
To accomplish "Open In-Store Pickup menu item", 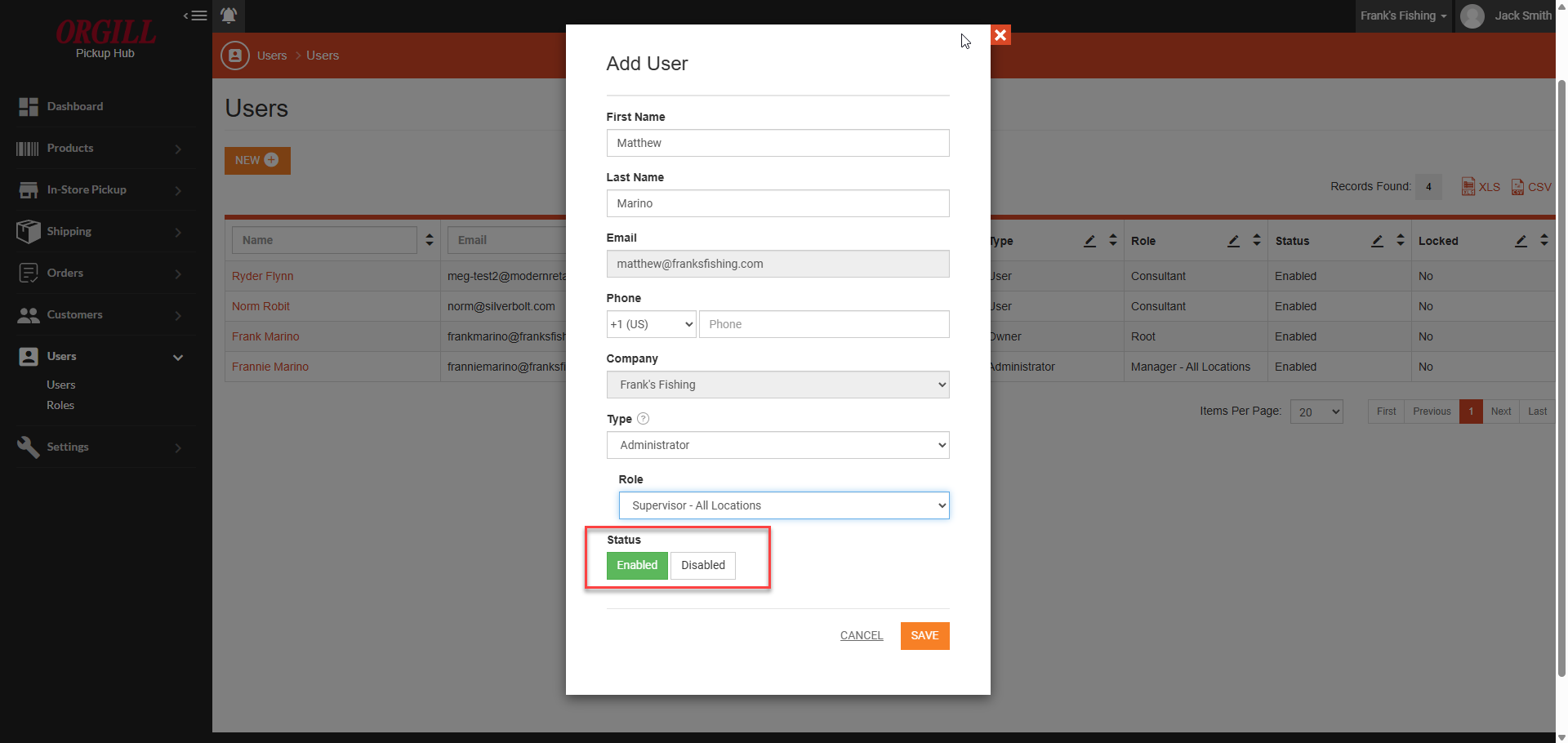I will pos(87,190).
